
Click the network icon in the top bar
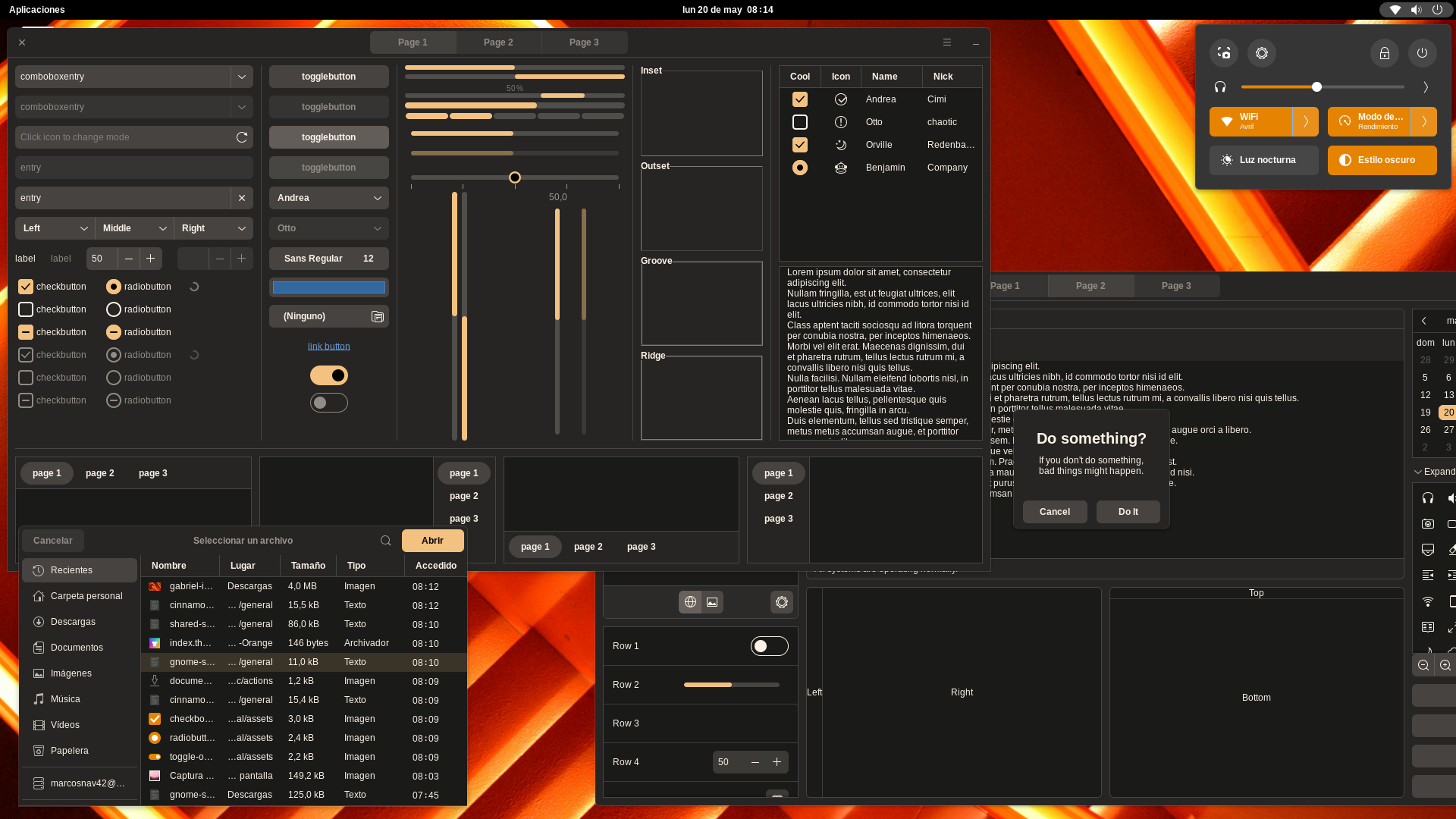pyautogui.click(x=1395, y=10)
